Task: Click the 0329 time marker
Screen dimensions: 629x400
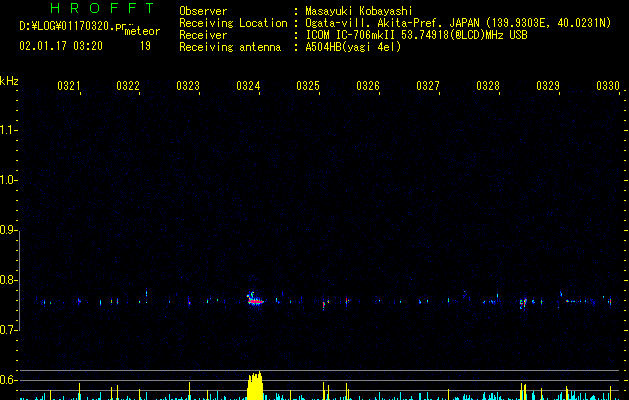Action: click(x=548, y=86)
